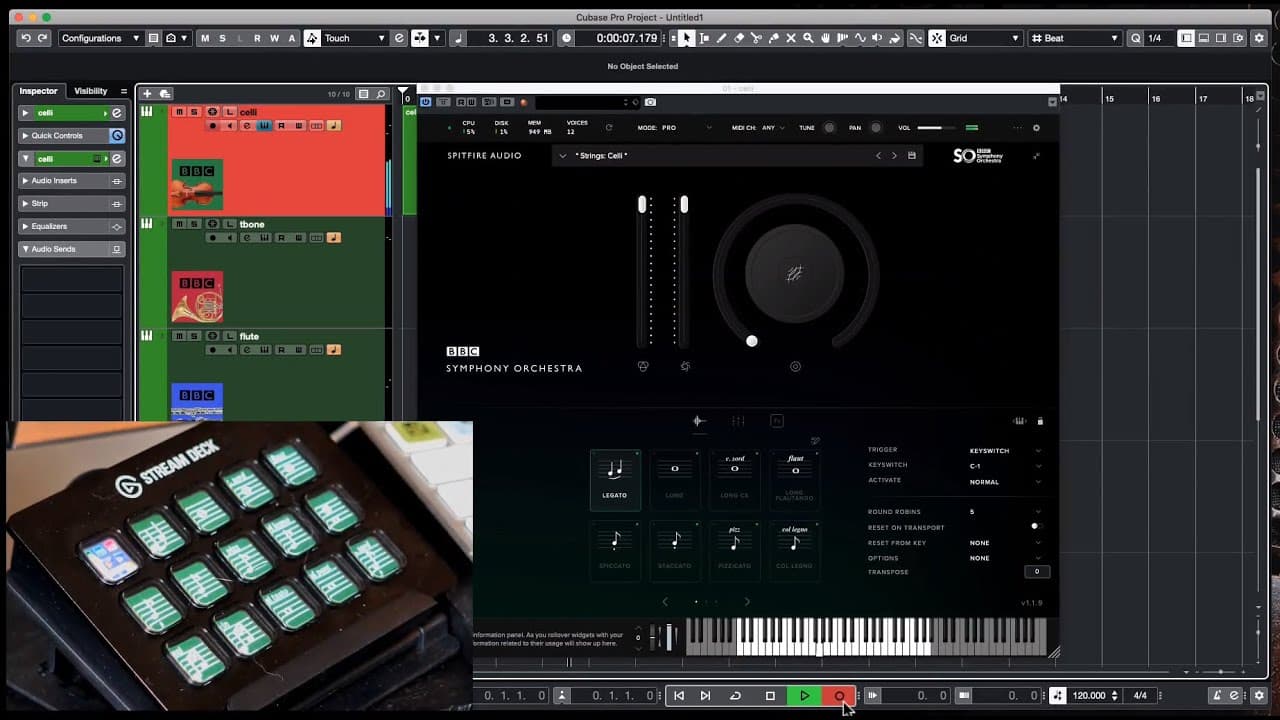Screen dimensions: 1280x720
Task: Click the PAN knob in plugin
Action: [876, 128]
